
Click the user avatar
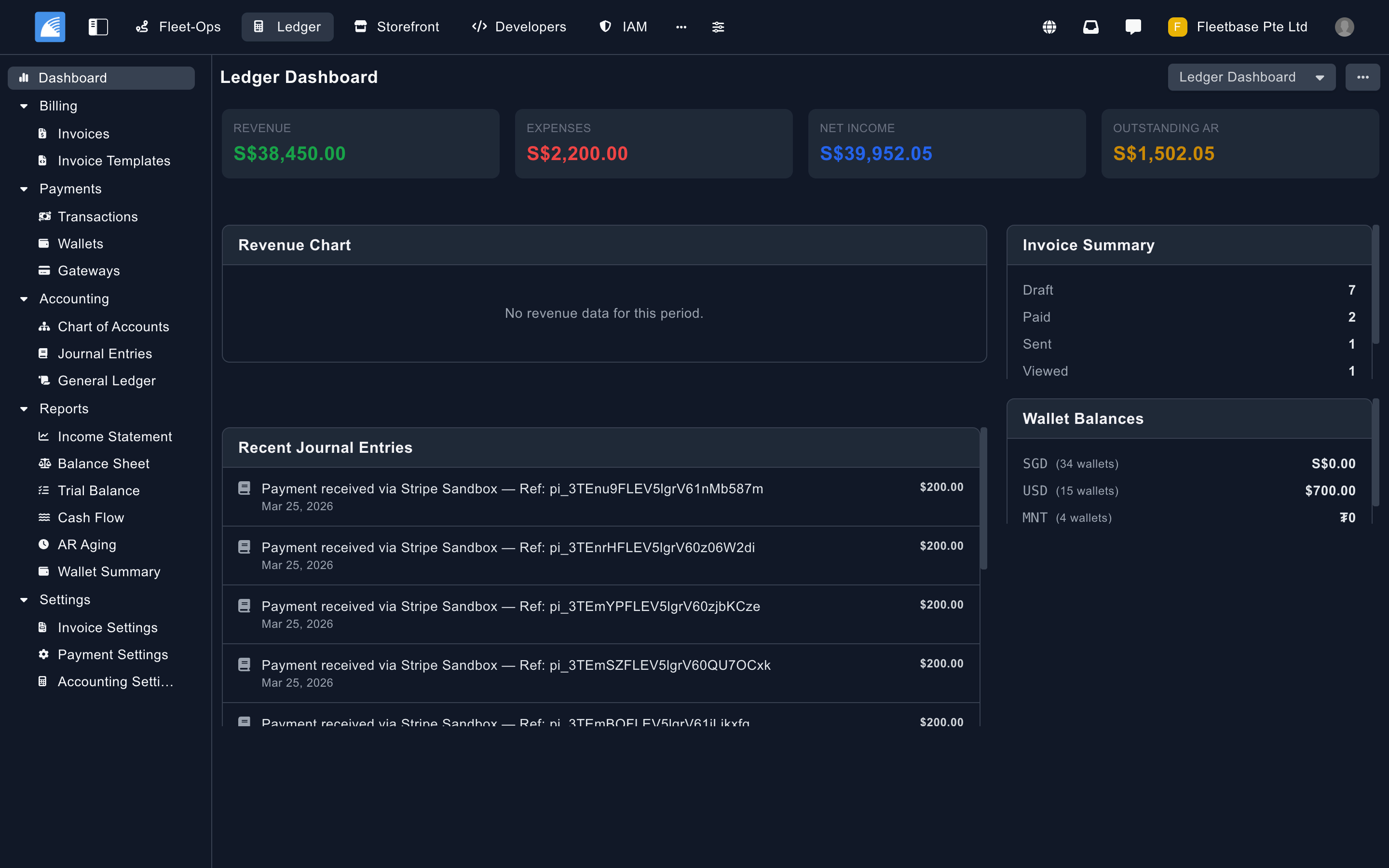(x=1344, y=27)
